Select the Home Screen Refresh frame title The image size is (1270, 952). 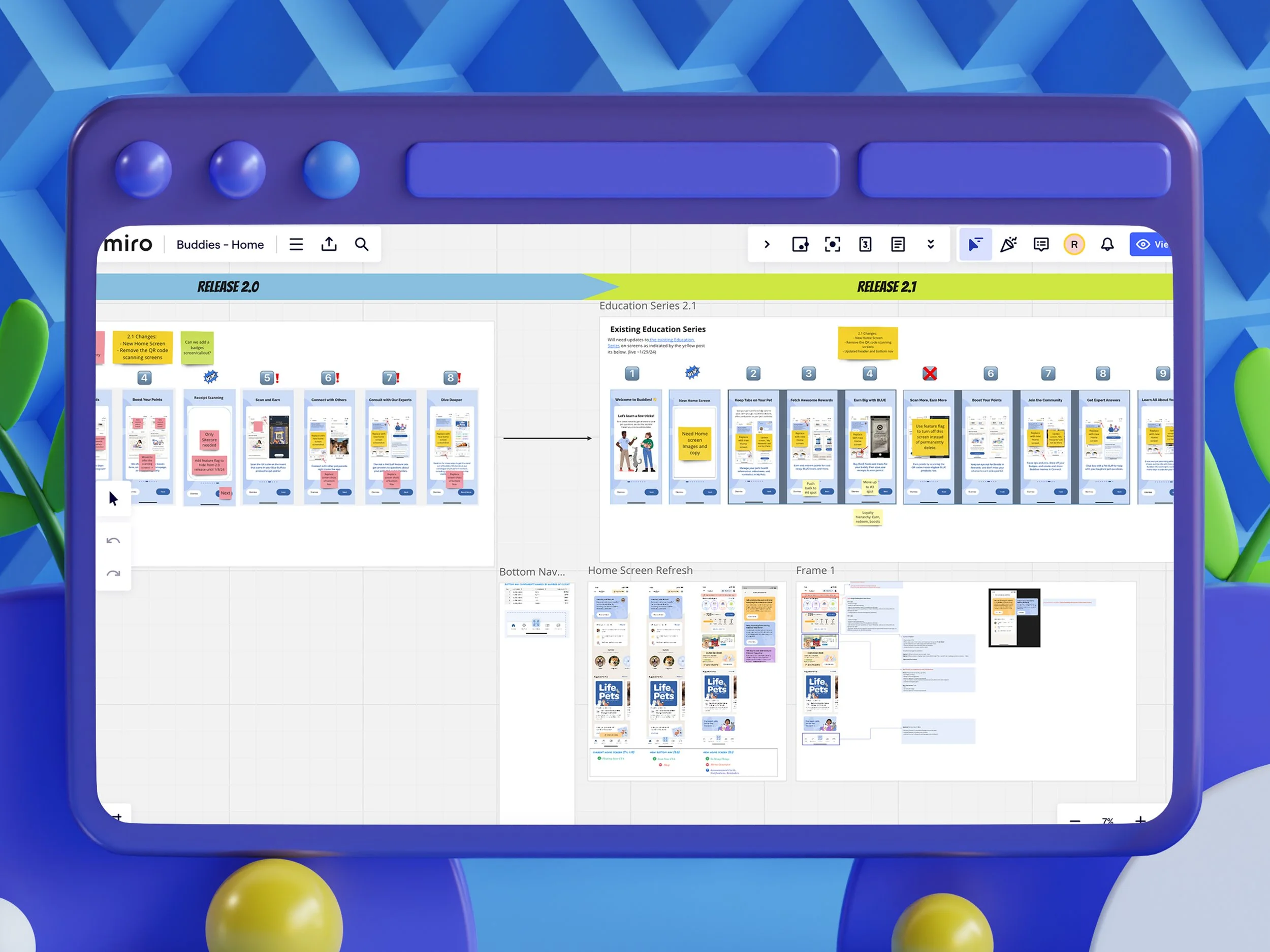[x=640, y=570]
